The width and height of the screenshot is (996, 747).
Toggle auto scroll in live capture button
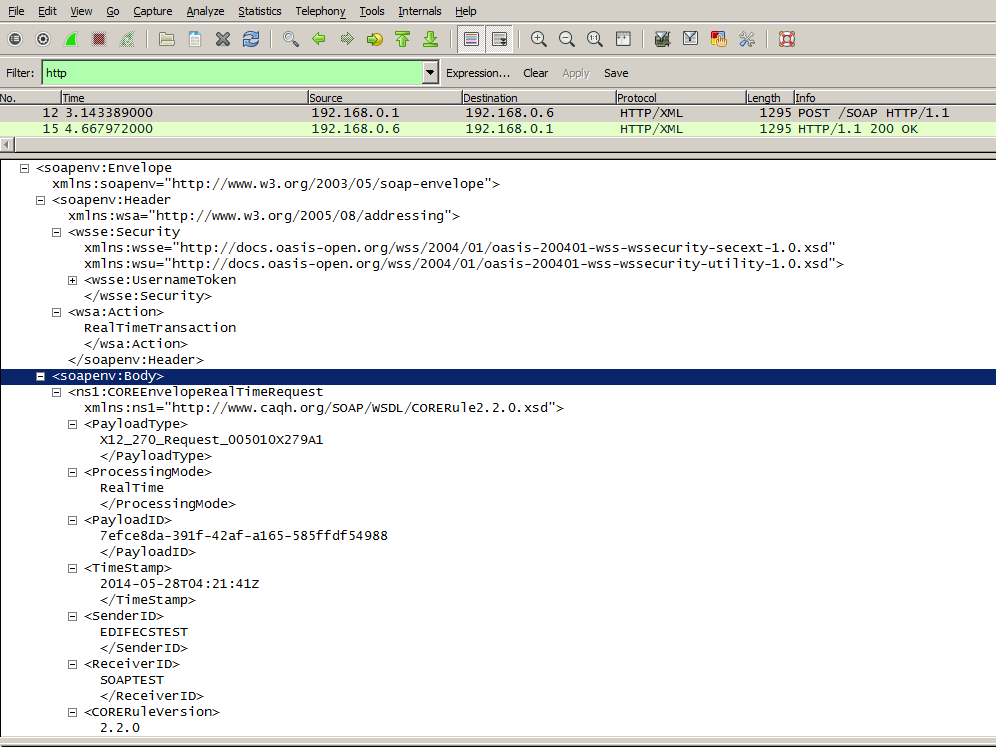[x=499, y=39]
